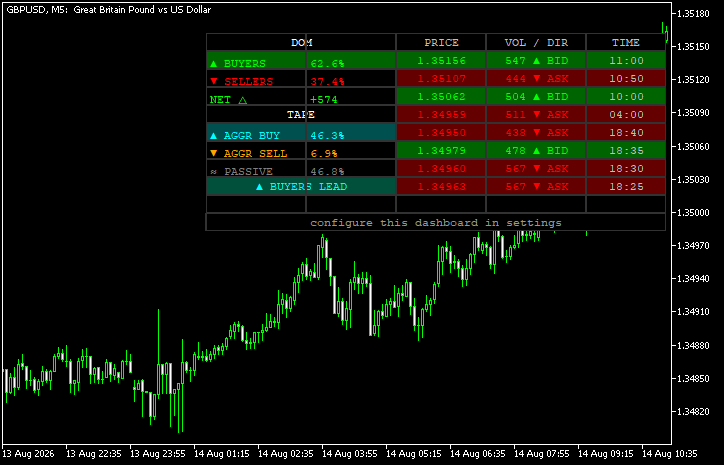Click the 1.34940 price scale label

pos(693,279)
